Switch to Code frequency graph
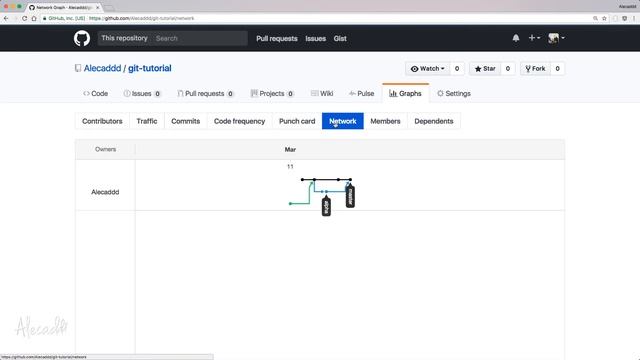The height and width of the screenshot is (360, 640). [x=240, y=121]
